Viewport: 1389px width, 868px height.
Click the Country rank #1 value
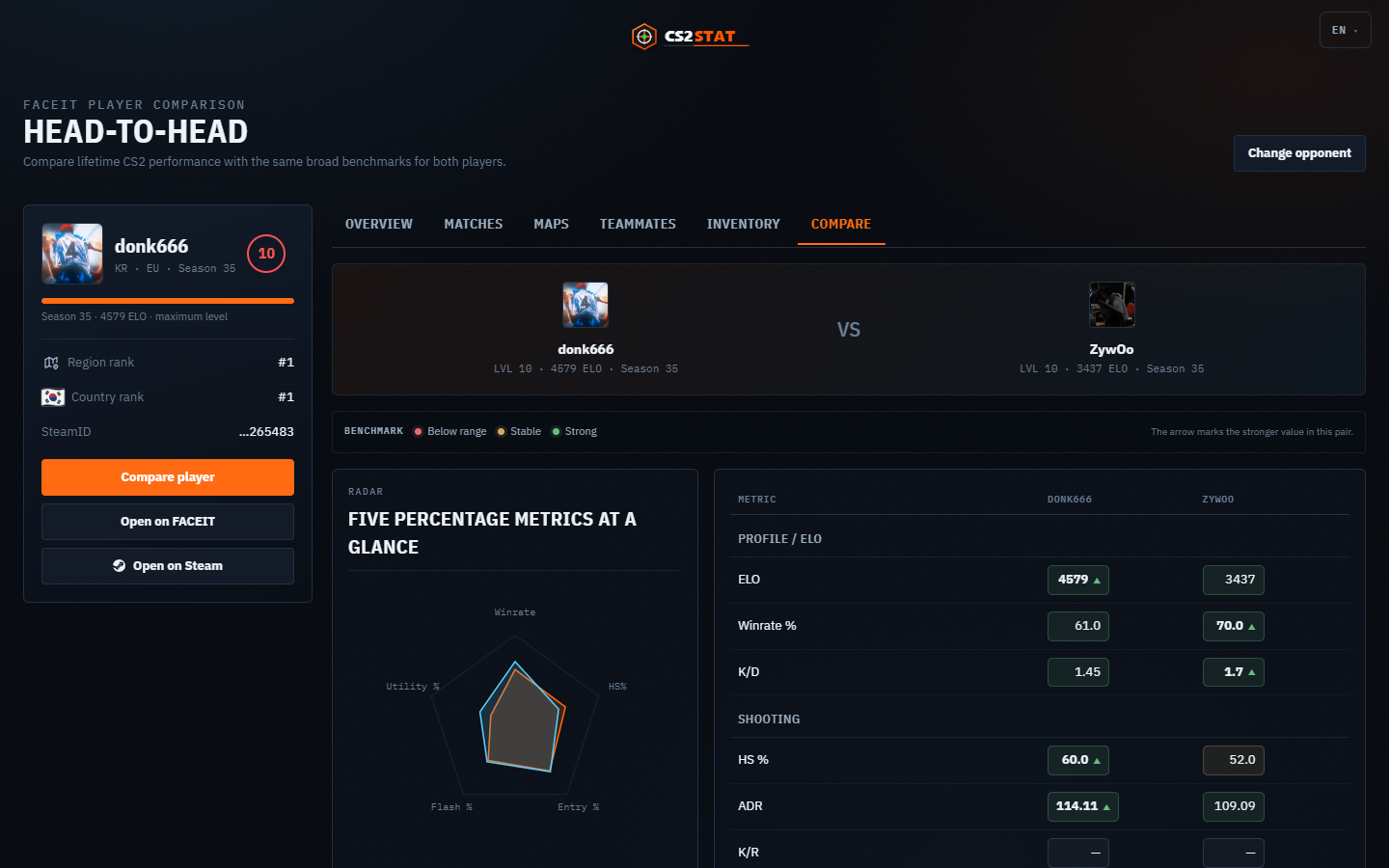coord(286,397)
